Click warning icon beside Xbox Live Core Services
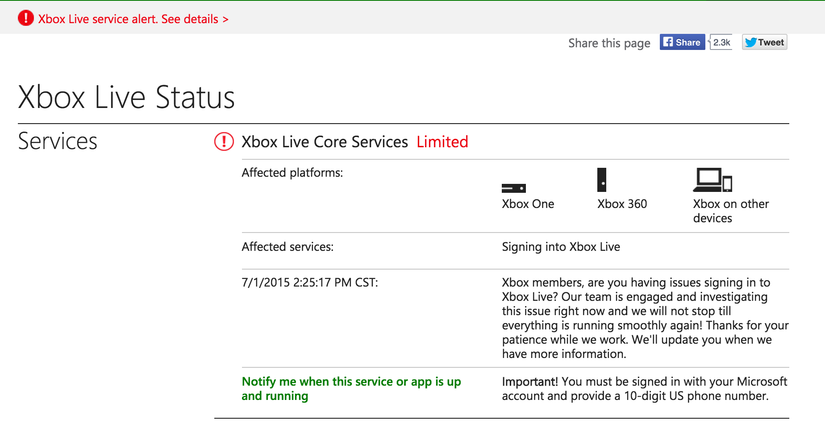 (x=224, y=142)
